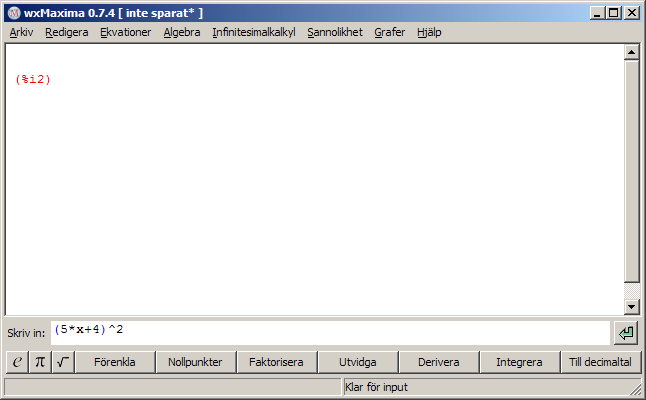Viewport: 646px width, 400px height.
Task: Click the Integrera button
Action: pyautogui.click(x=519, y=362)
